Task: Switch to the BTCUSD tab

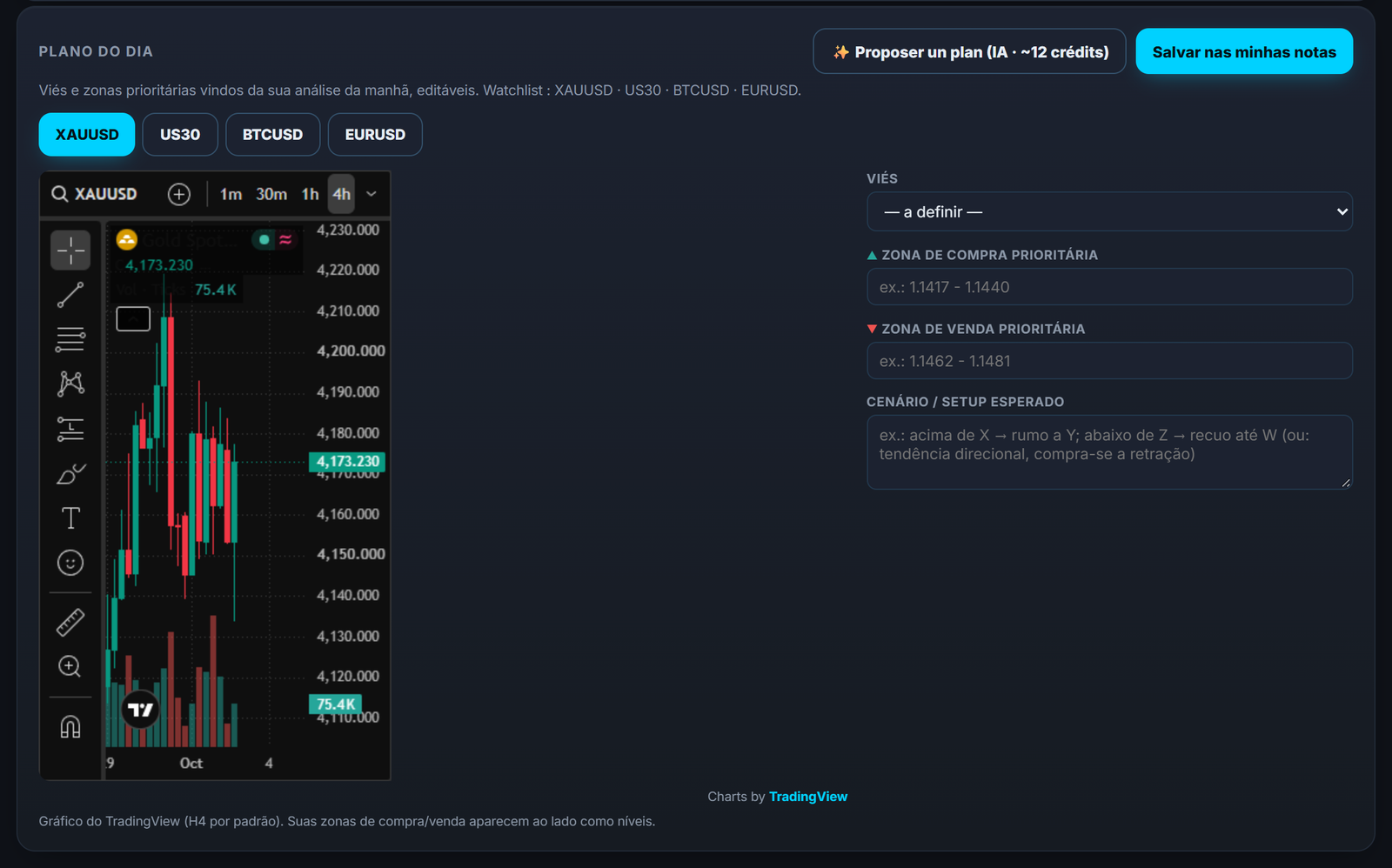Action: click(x=273, y=135)
